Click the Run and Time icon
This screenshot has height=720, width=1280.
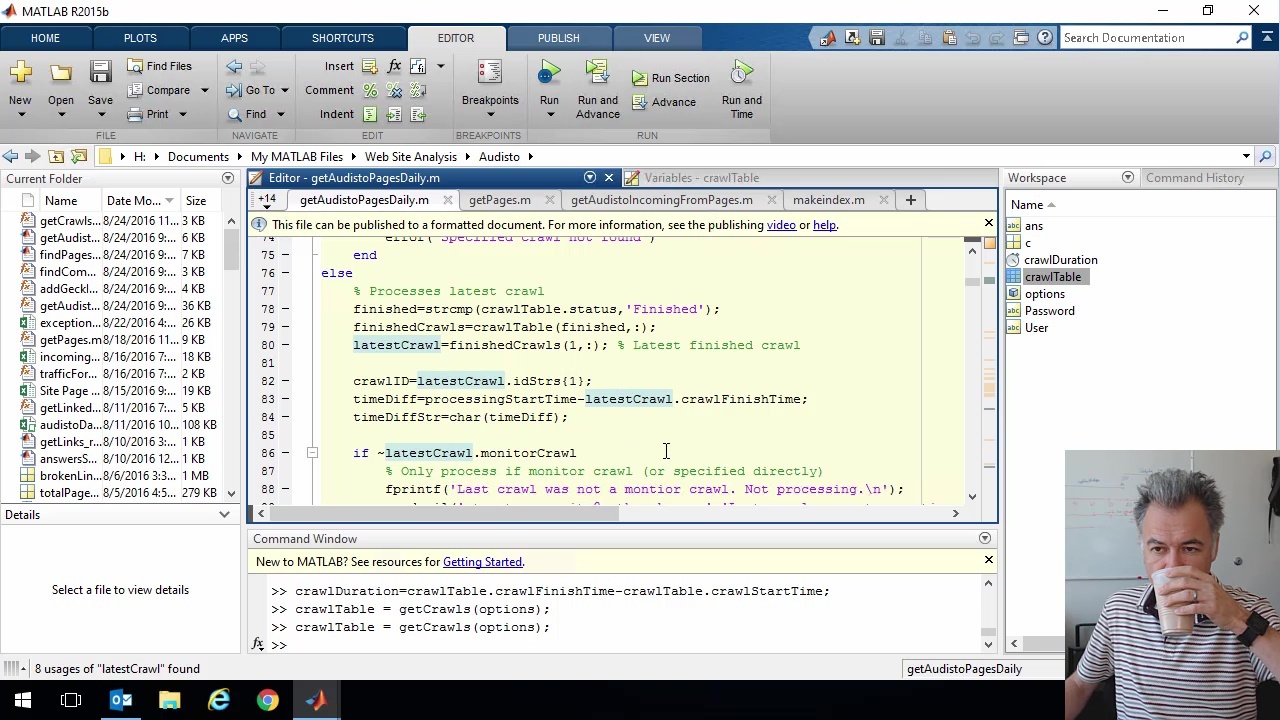pyautogui.click(x=741, y=73)
